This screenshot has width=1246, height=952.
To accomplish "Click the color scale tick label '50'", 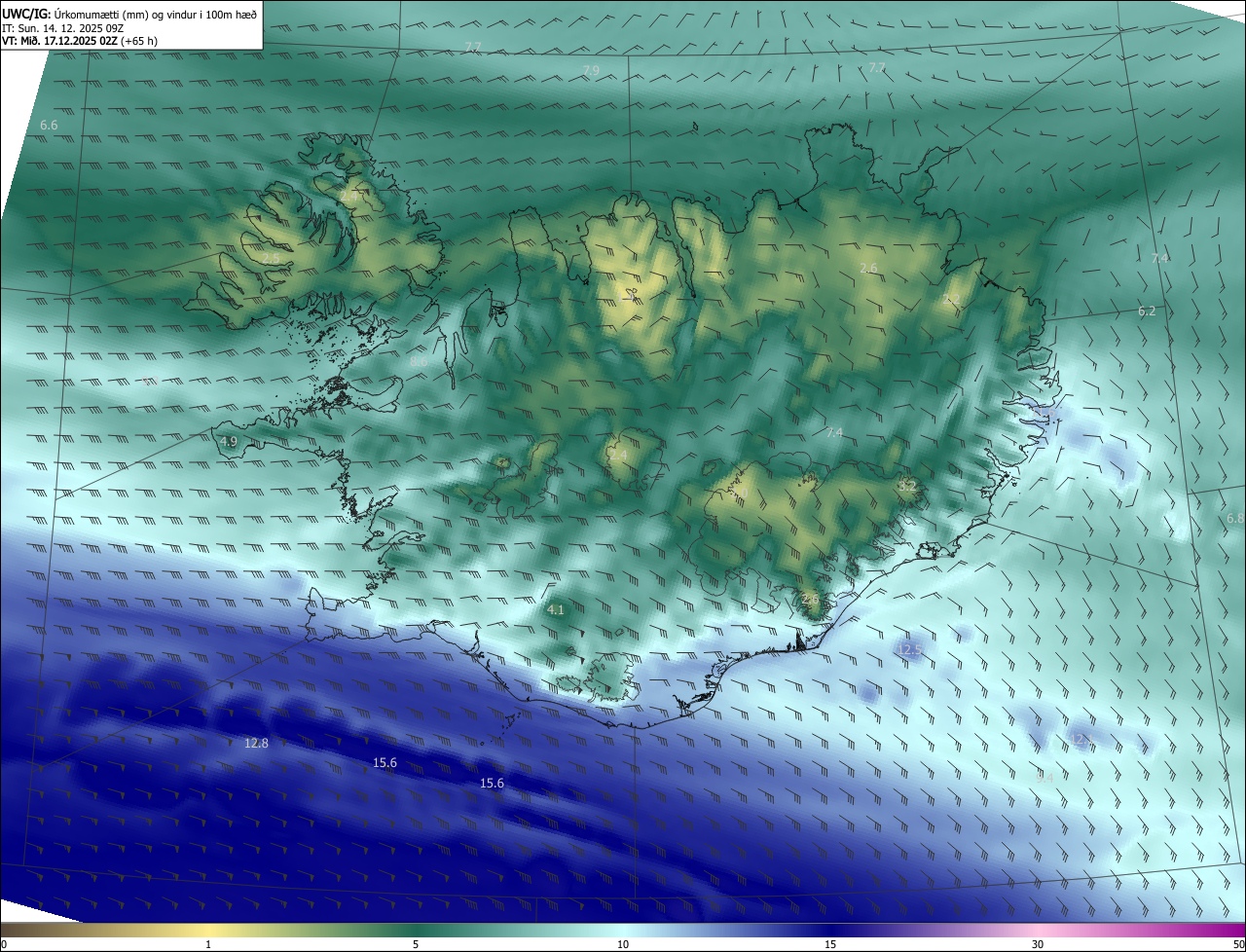I will (x=1238, y=944).
